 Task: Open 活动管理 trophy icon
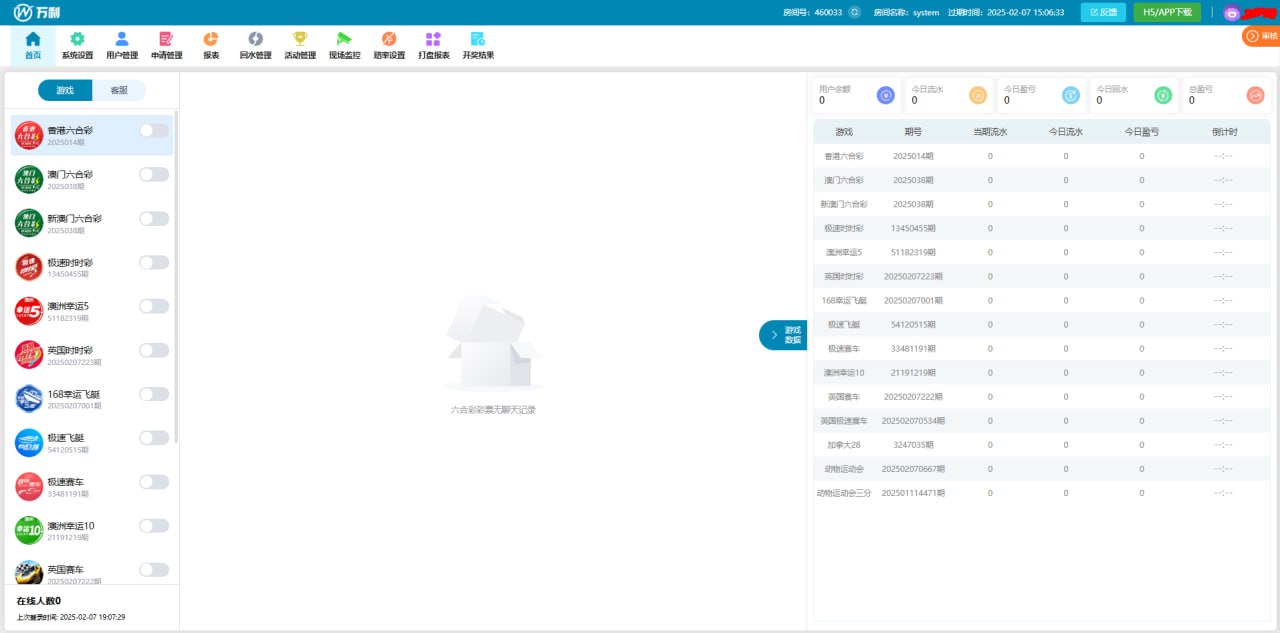[x=300, y=39]
